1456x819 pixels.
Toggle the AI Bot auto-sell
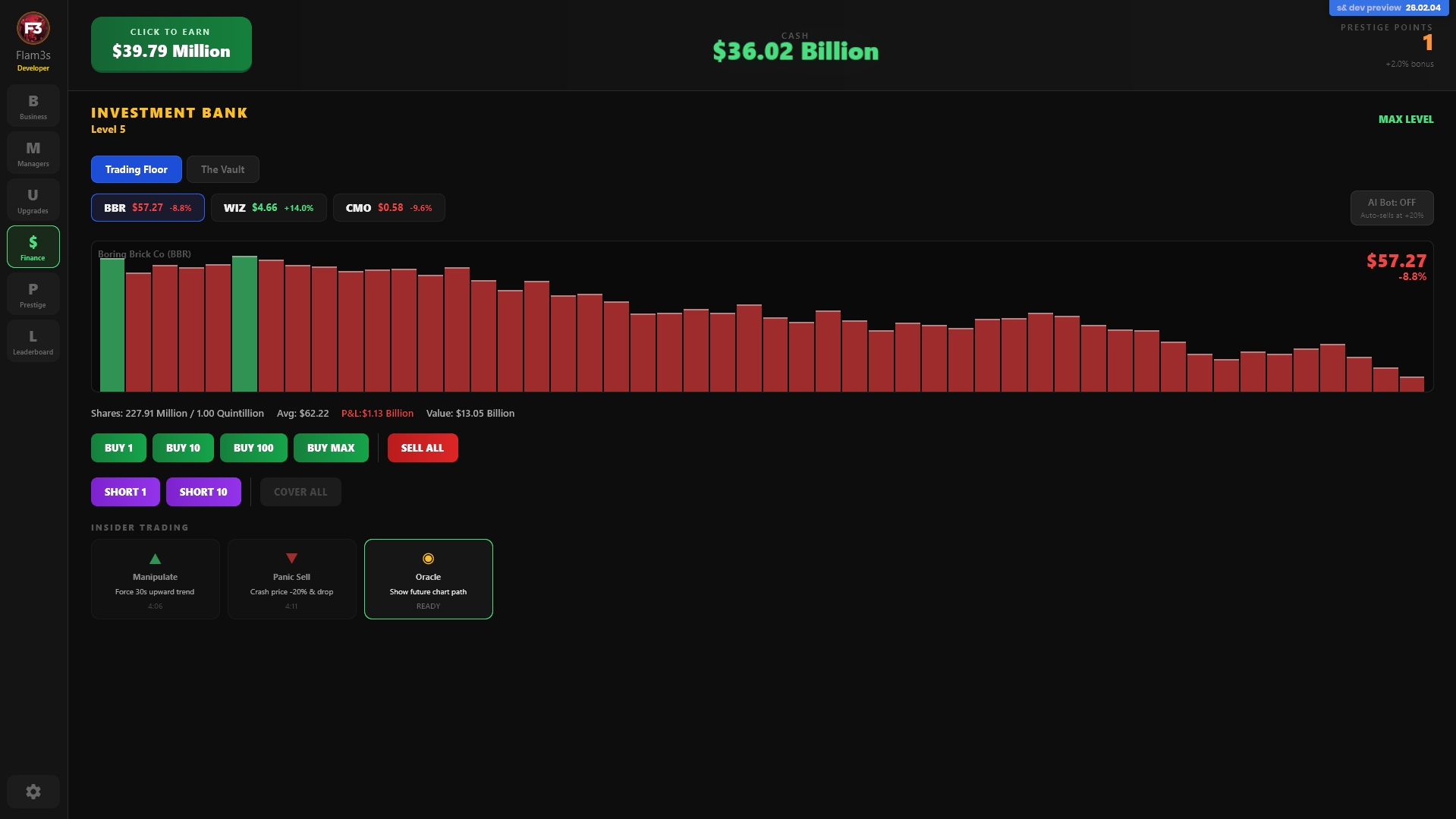coord(1392,208)
